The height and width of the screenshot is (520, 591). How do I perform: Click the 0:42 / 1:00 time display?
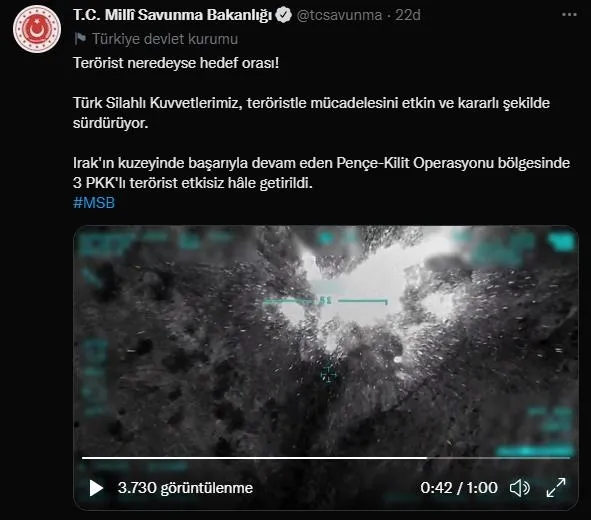coord(459,488)
